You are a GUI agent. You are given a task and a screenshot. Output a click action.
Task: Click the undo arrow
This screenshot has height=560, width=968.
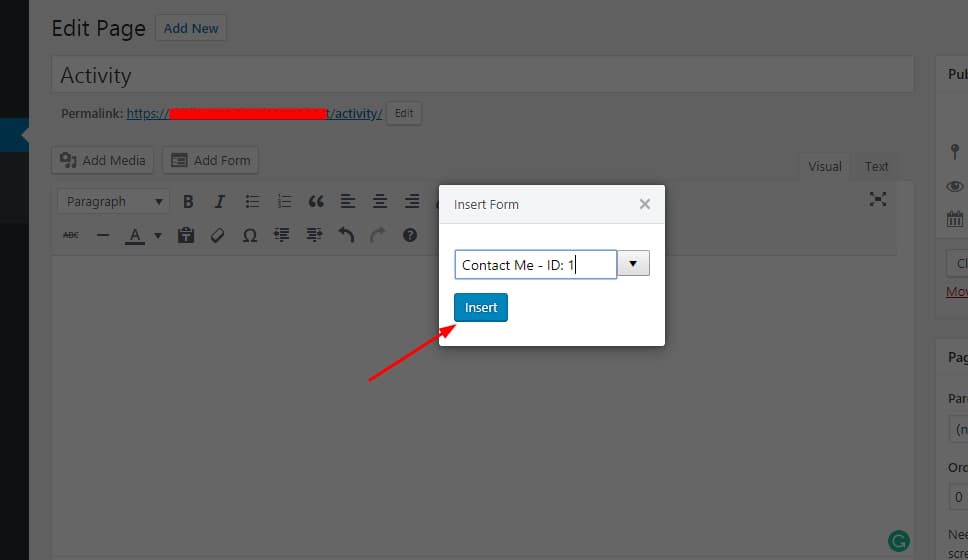346,235
